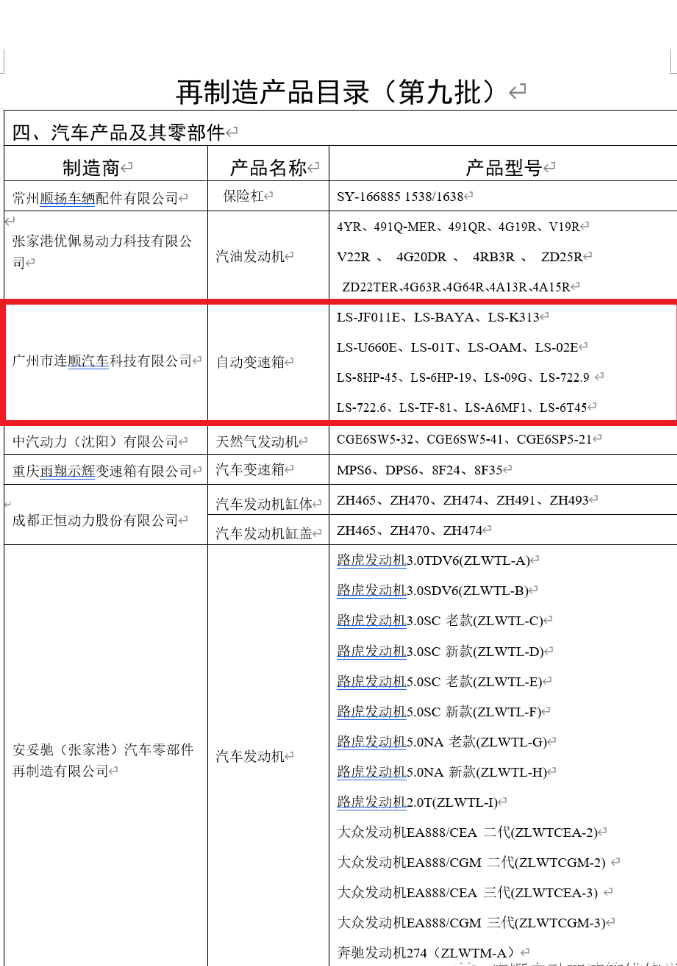677x966 pixels.
Task: Click 路虎发动机3.0SC 新款(ZLWTL-D)
Action: [x=440, y=651]
